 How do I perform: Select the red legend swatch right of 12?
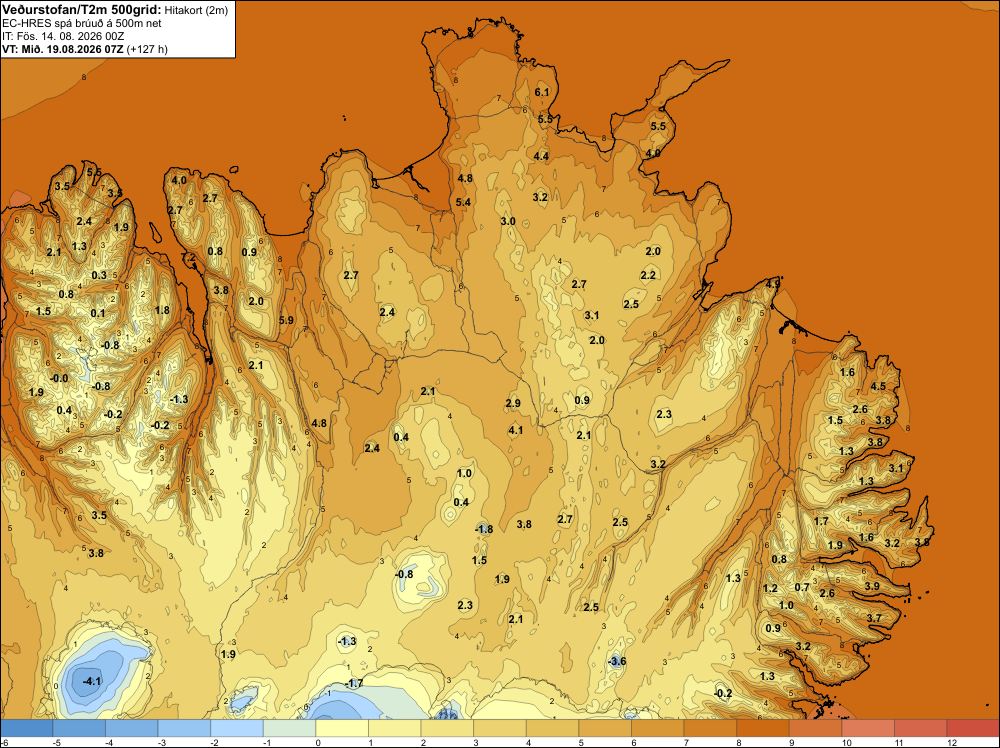[x=973, y=728]
